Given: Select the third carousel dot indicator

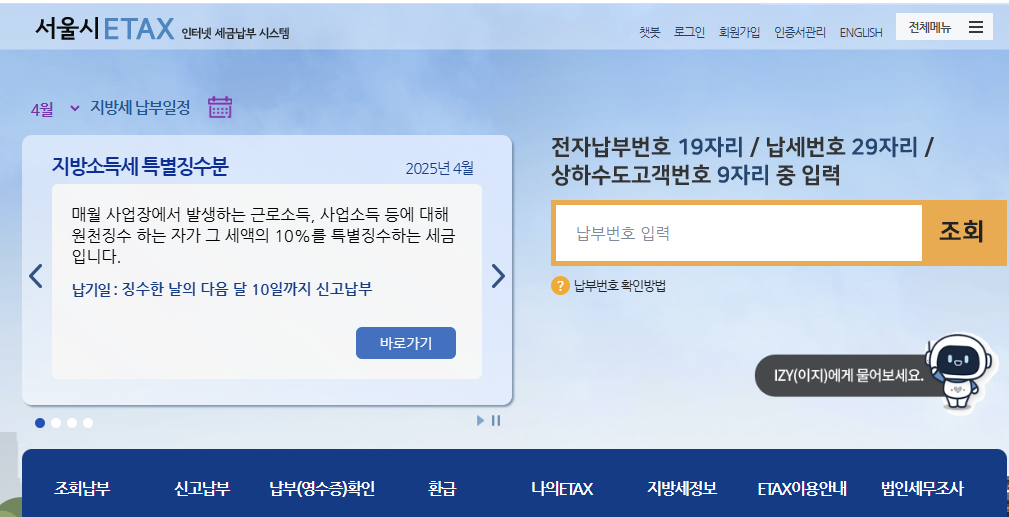Looking at the screenshot, I should (x=72, y=423).
